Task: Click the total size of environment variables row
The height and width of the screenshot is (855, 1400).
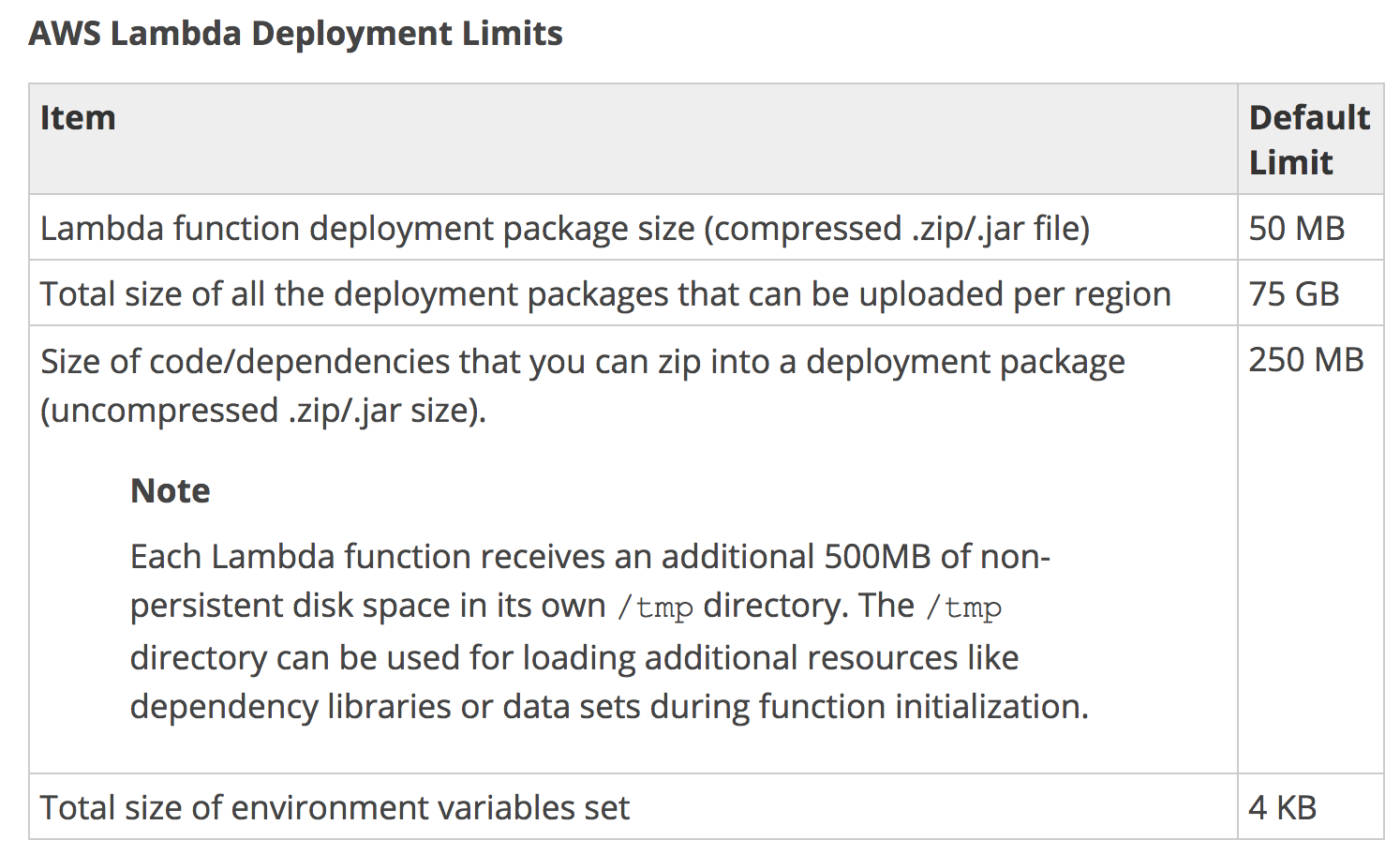Action: (335, 808)
